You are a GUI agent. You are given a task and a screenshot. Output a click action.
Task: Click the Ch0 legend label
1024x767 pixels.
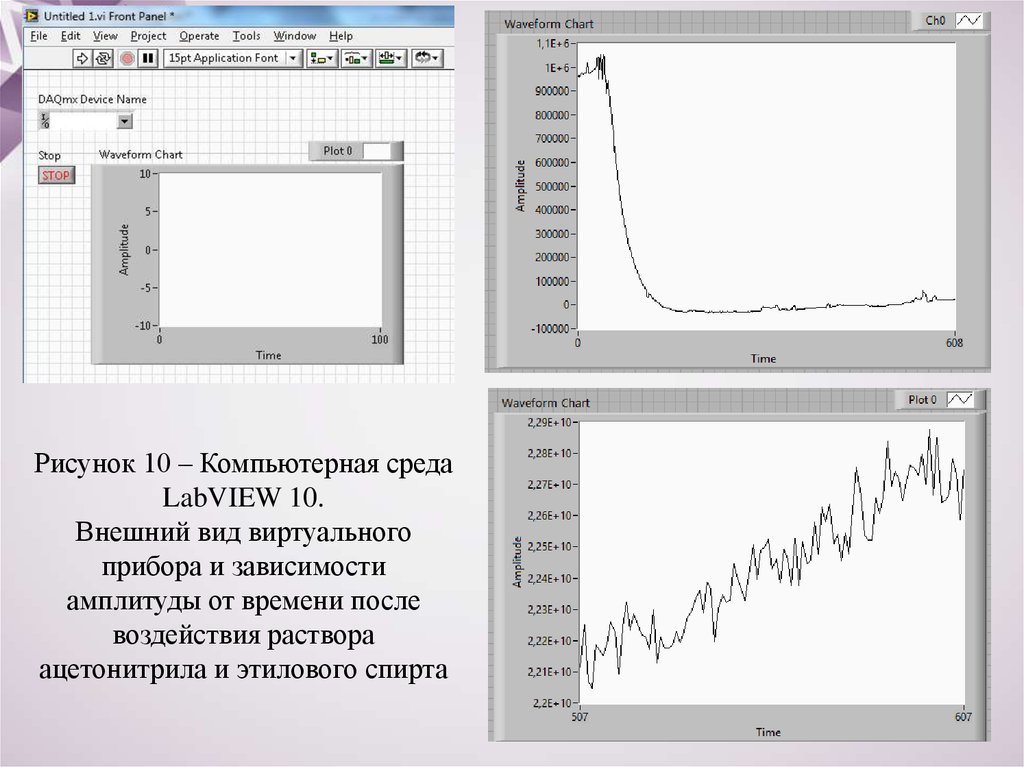[935, 20]
